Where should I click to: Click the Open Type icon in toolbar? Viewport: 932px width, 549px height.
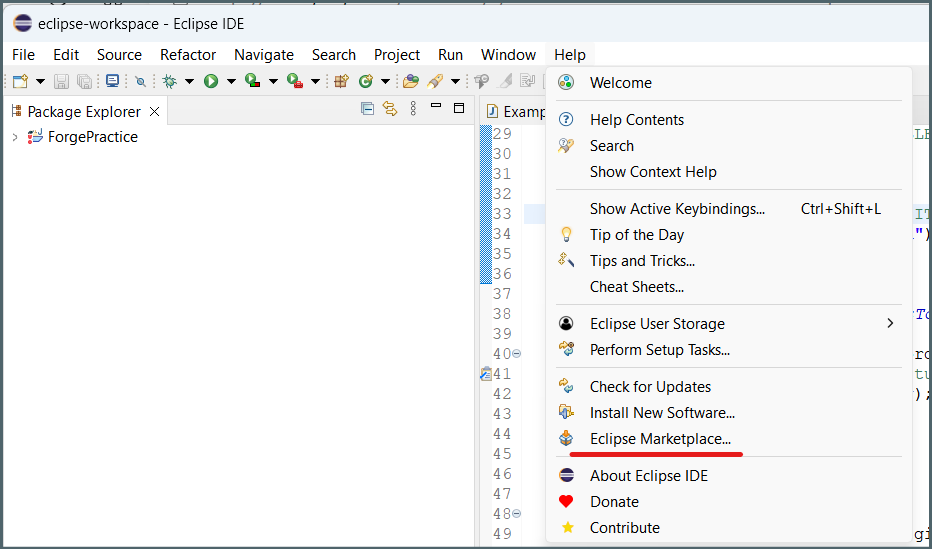(x=410, y=81)
